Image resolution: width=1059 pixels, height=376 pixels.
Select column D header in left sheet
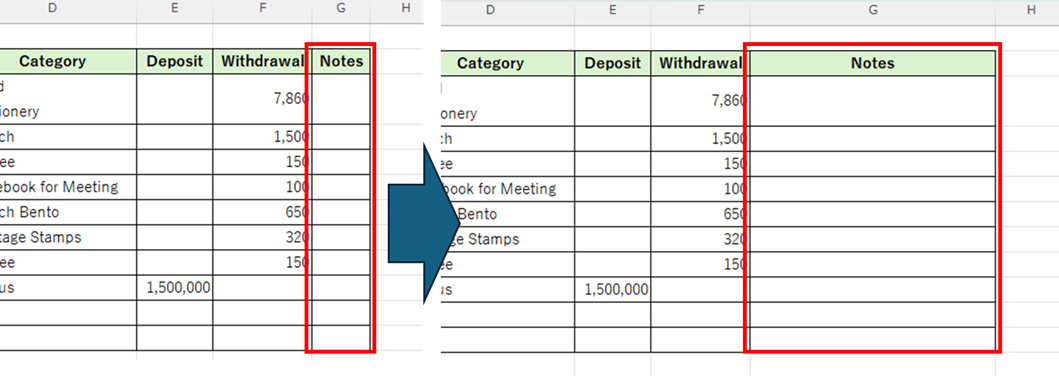point(68,8)
